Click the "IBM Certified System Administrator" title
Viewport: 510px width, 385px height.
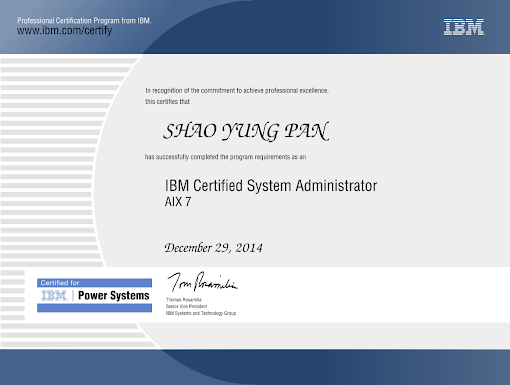[x=271, y=186]
